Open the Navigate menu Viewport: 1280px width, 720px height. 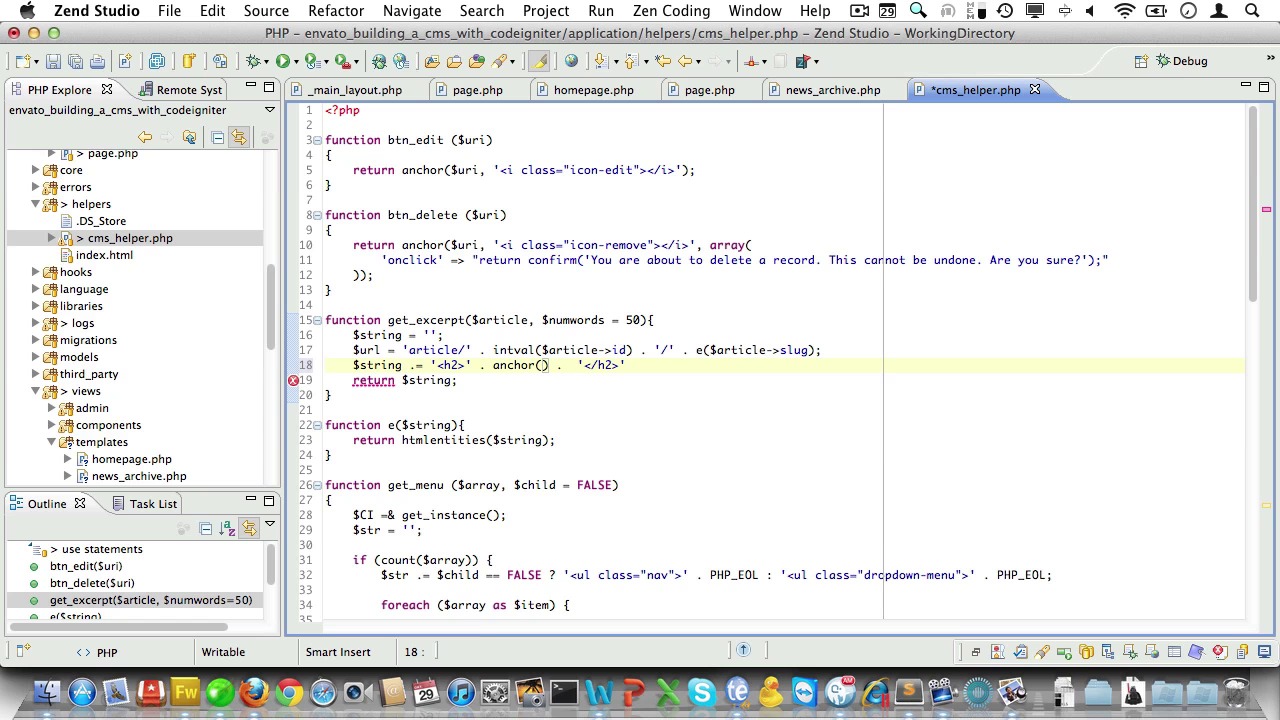[412, 10]
